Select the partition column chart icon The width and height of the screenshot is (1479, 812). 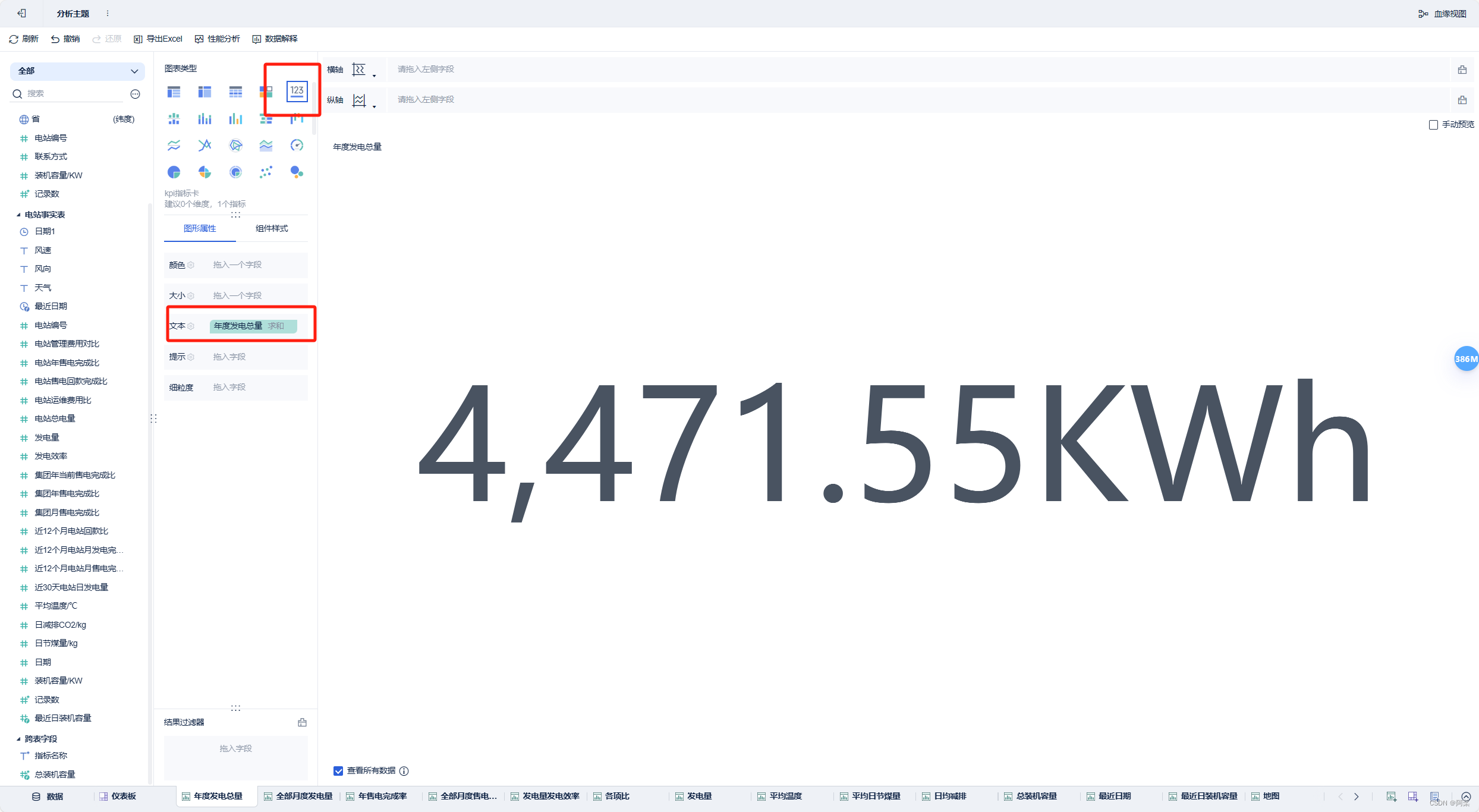[174, 119]
